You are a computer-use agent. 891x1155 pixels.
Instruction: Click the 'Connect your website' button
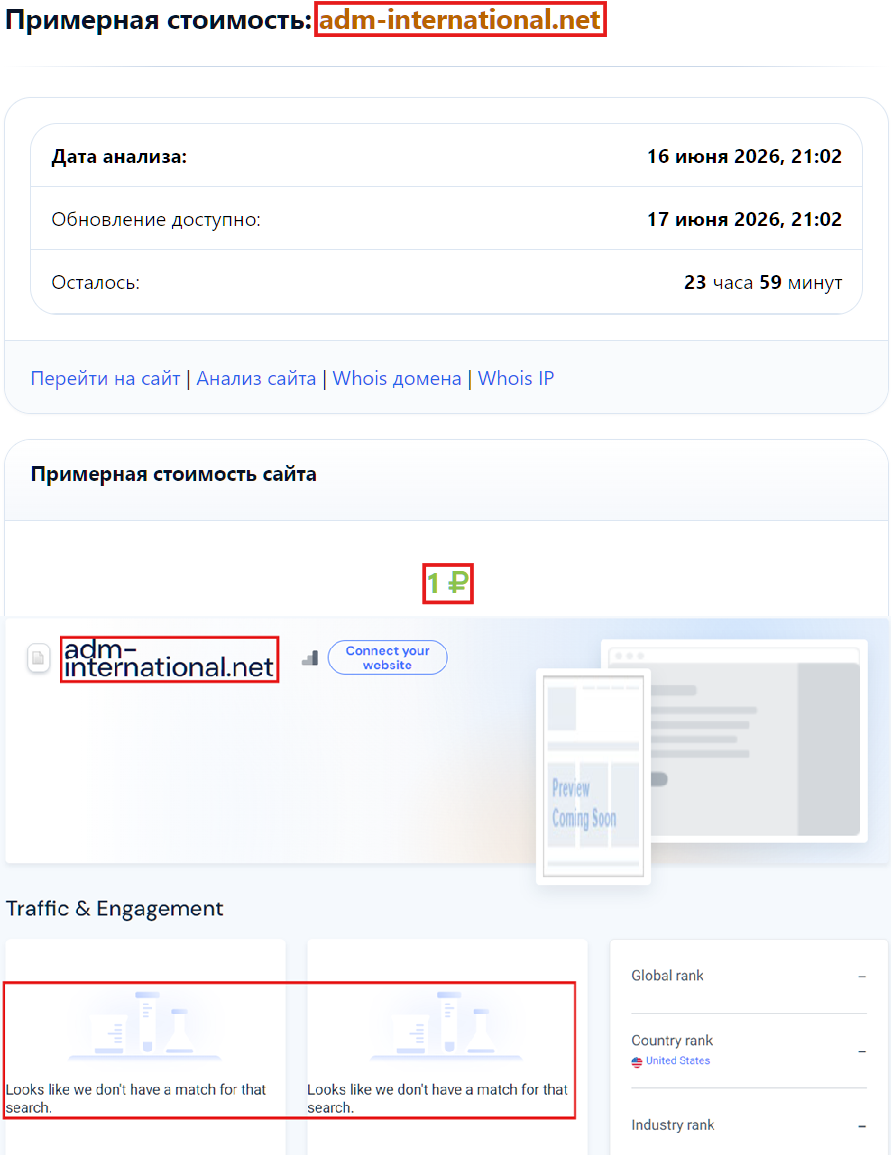[x=387, y=657]
